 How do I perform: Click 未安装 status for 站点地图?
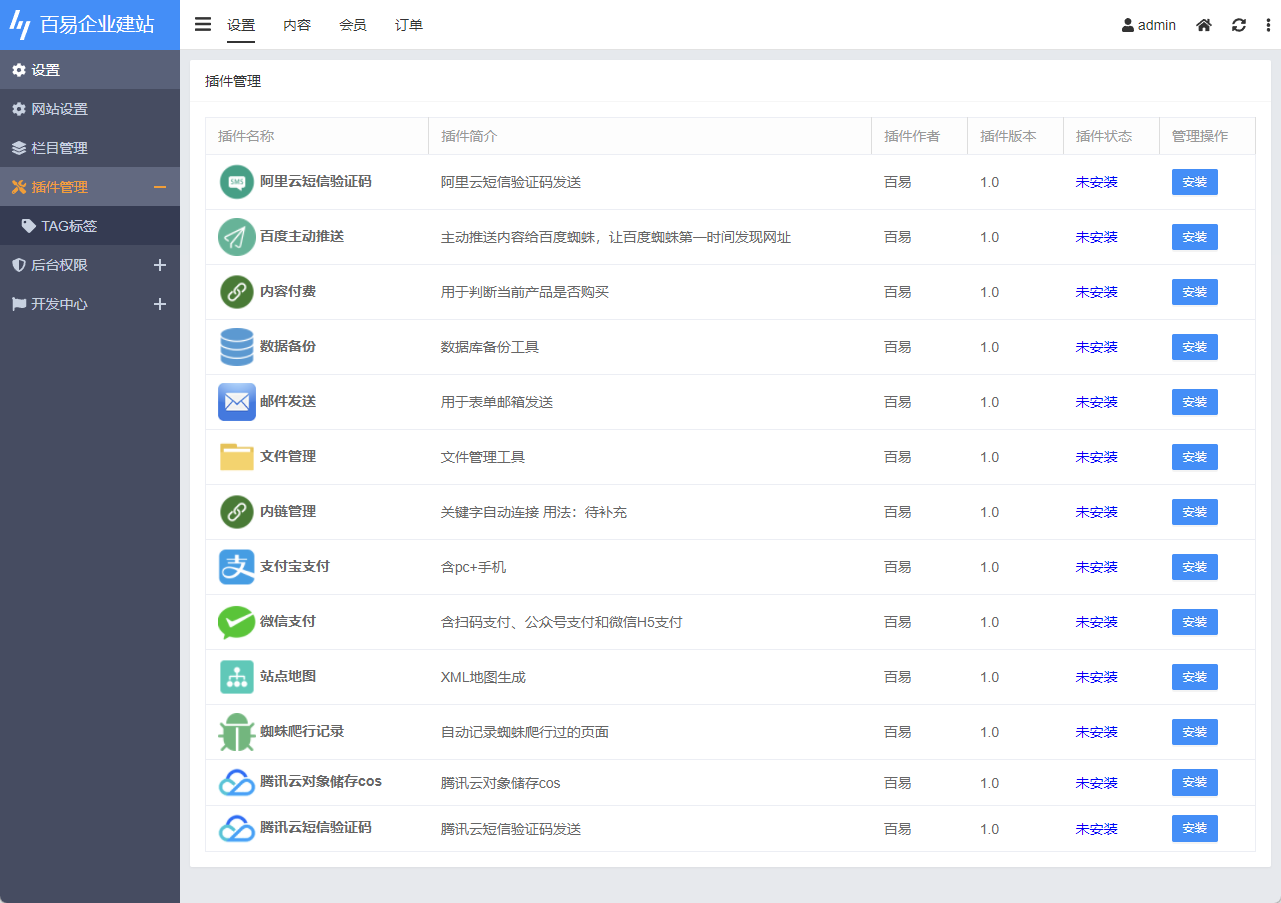point(1096,678)
